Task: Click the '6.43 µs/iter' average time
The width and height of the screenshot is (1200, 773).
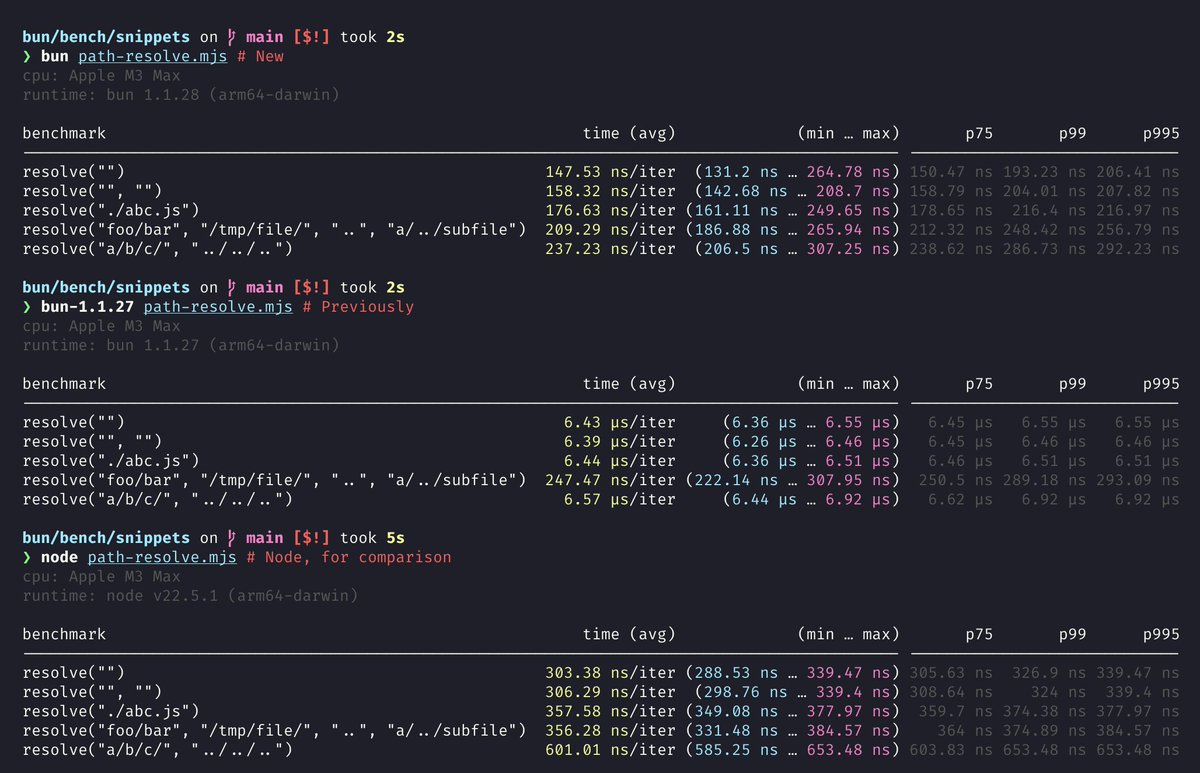Action: coord(619,422)
